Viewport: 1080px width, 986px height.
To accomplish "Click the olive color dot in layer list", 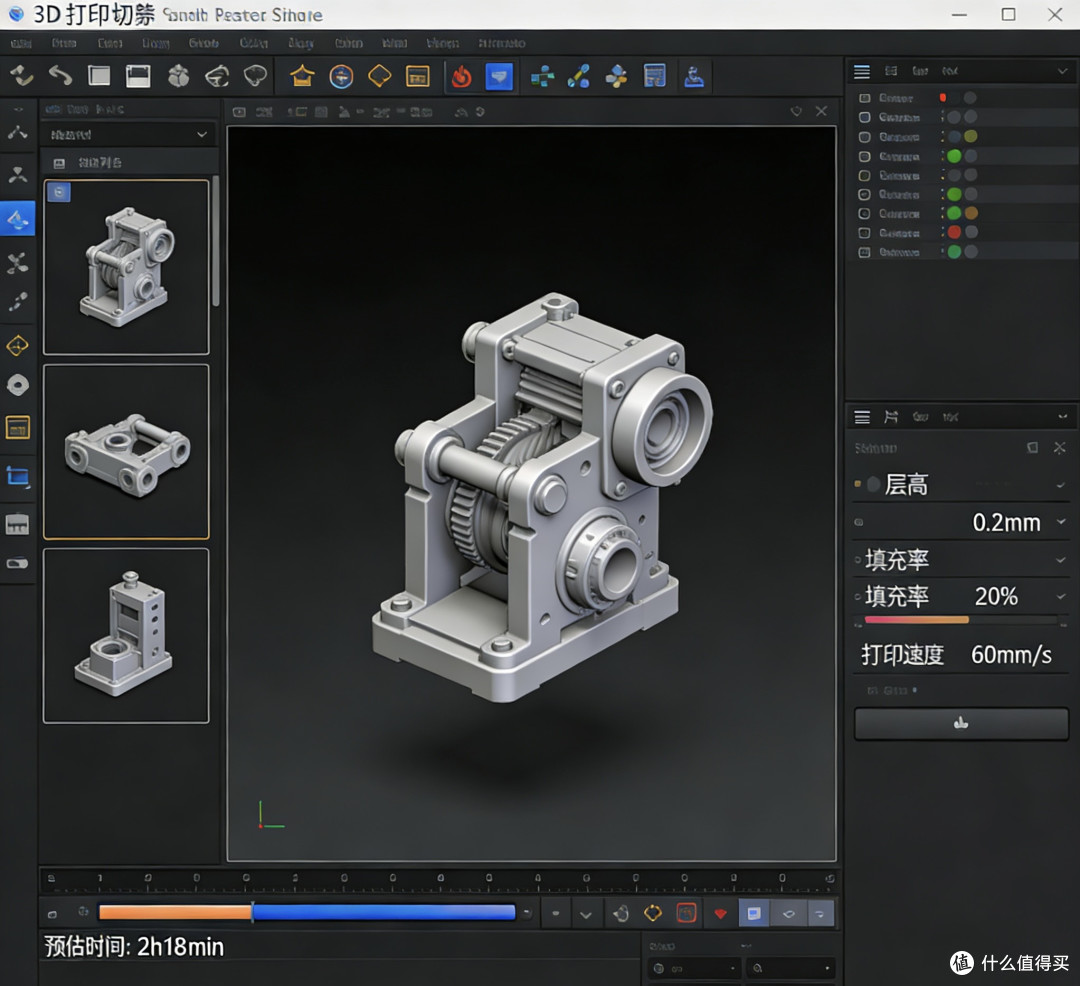I will click(x=970, y=136).
